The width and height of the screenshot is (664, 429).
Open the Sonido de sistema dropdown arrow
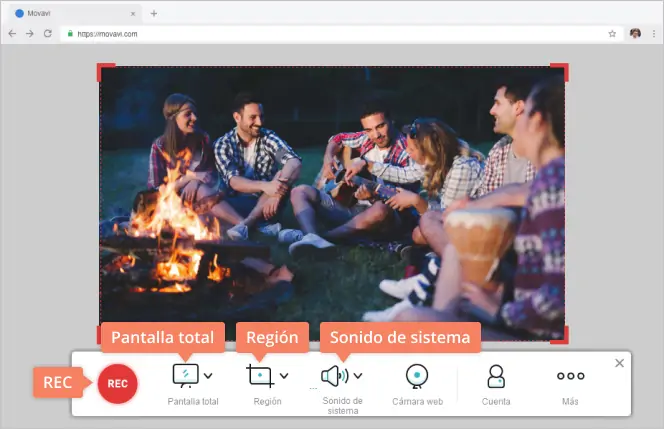[358, 376]
